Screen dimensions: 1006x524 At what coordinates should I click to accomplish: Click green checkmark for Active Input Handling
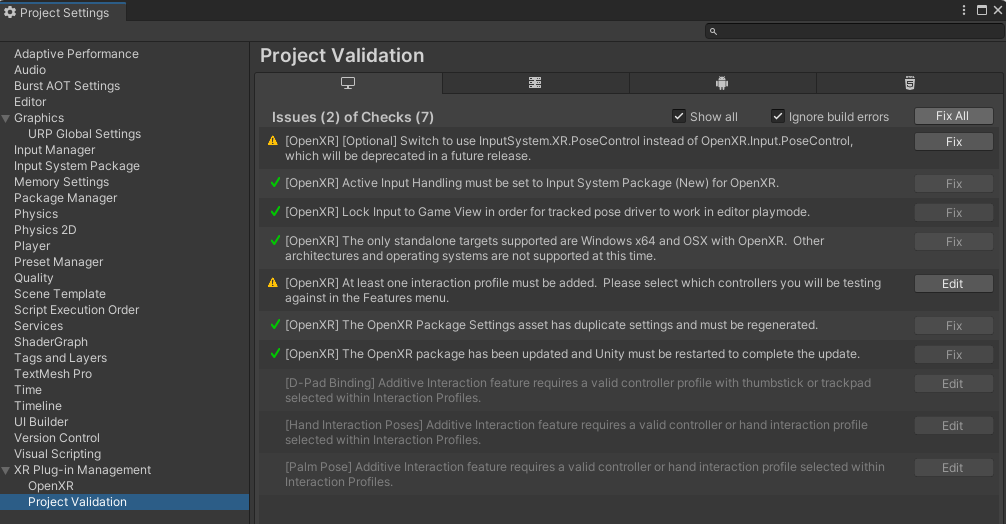pos(275,183)
